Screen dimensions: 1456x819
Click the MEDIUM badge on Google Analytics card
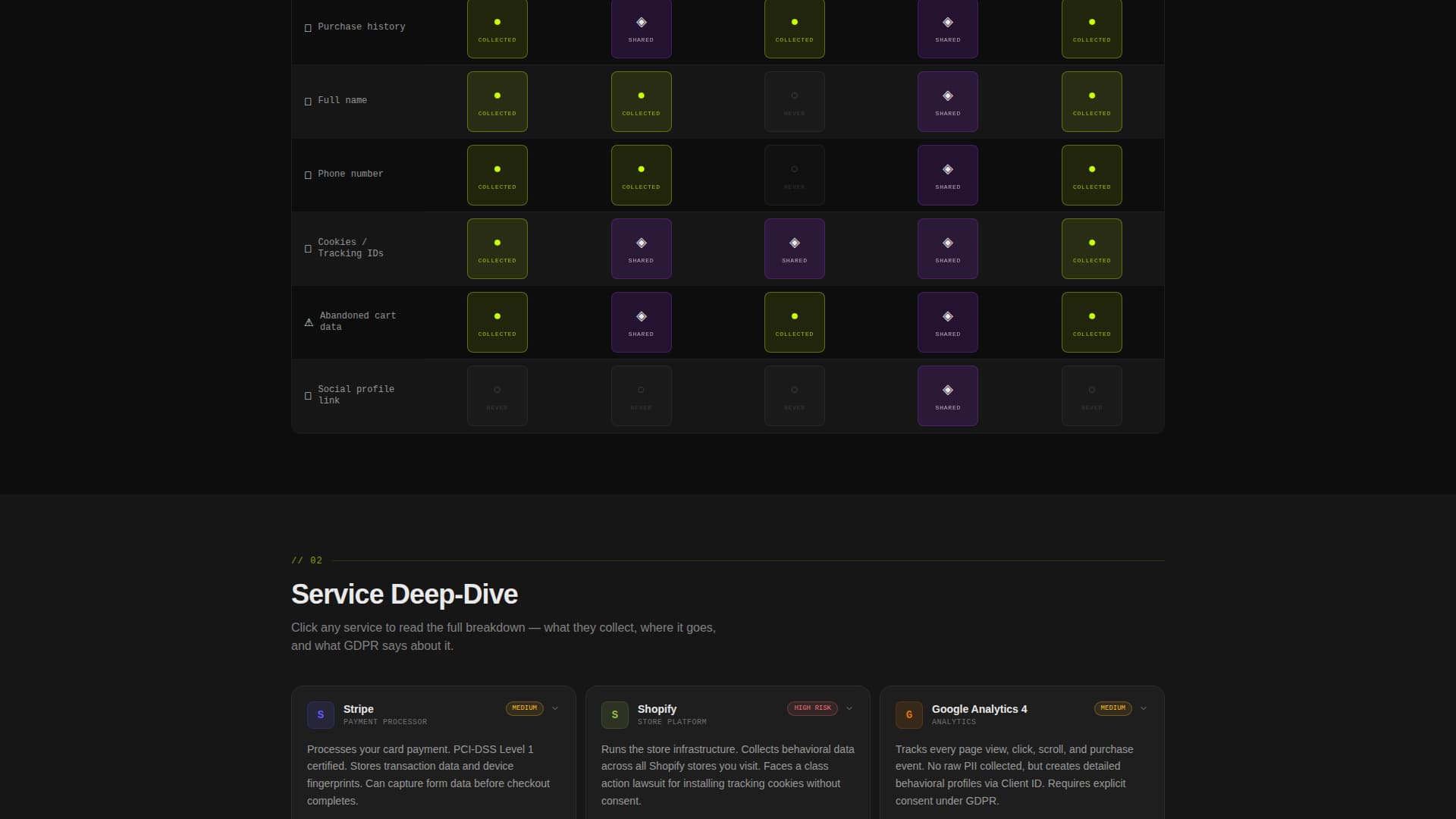coord(1112,708)
